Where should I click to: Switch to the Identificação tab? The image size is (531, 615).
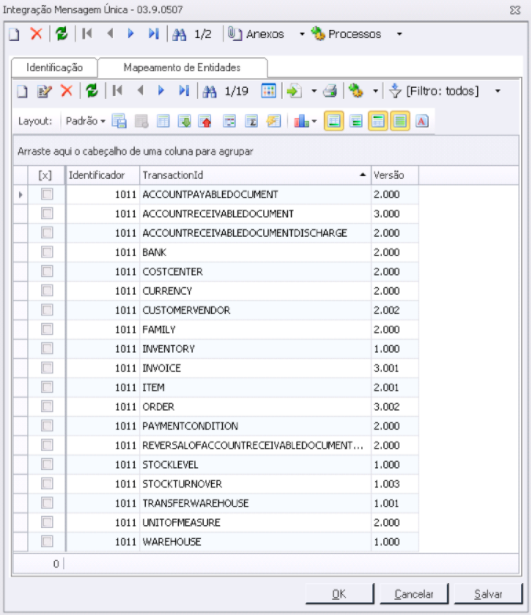point(55,68)
